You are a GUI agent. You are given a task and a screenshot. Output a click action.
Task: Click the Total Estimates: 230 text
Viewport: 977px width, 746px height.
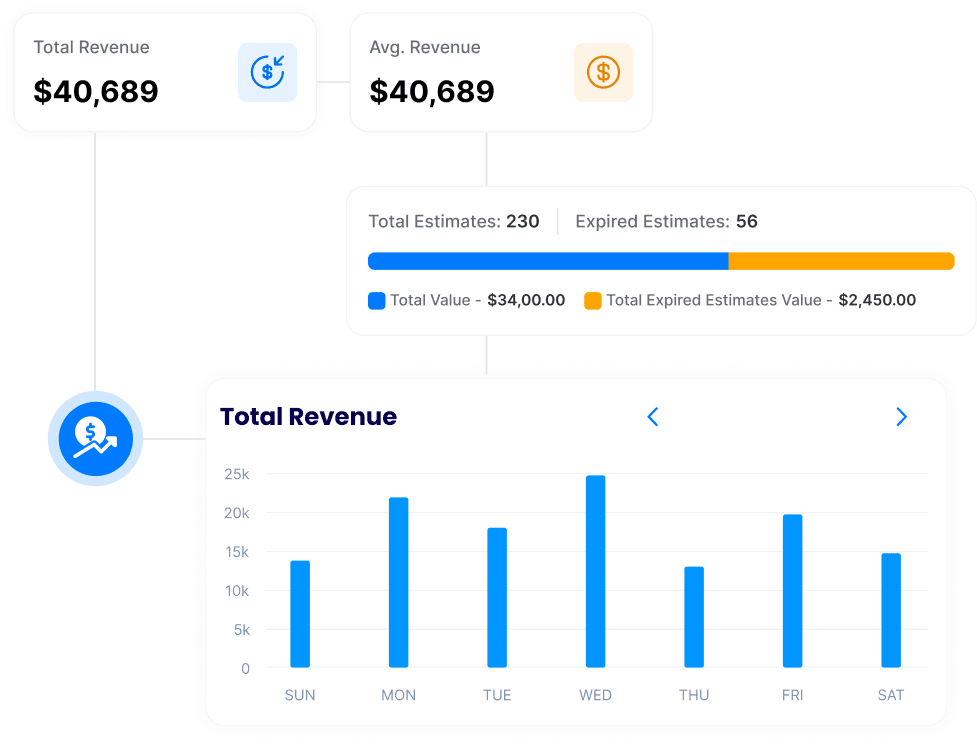[454, 221]
